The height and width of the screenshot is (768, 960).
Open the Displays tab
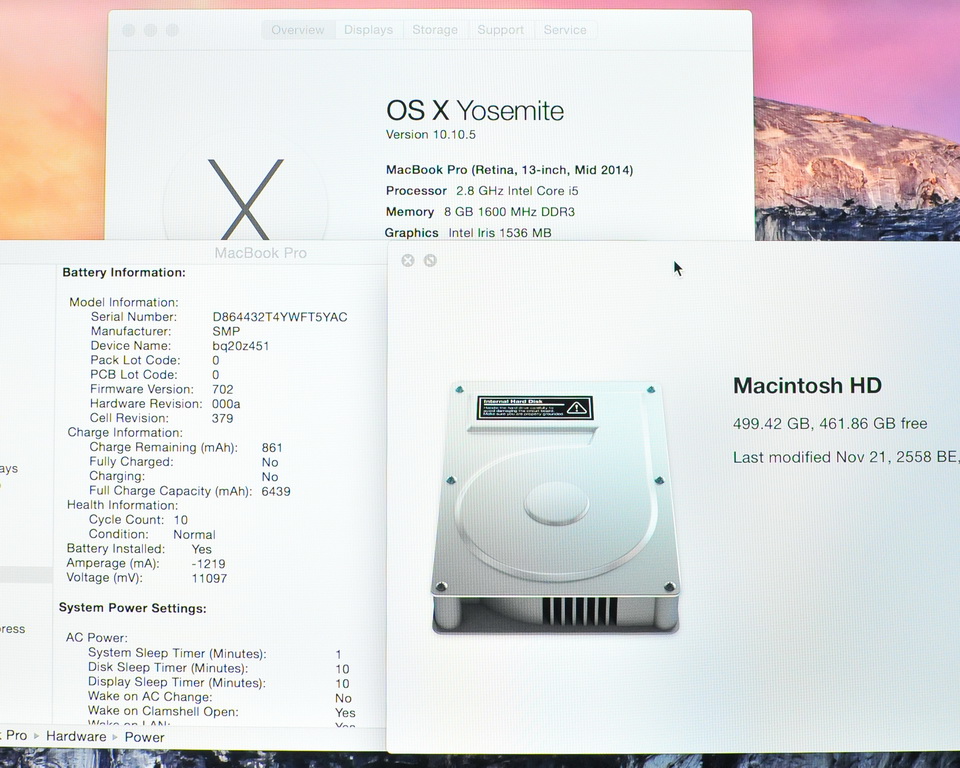pyautogui.click(x=369, y=30)
